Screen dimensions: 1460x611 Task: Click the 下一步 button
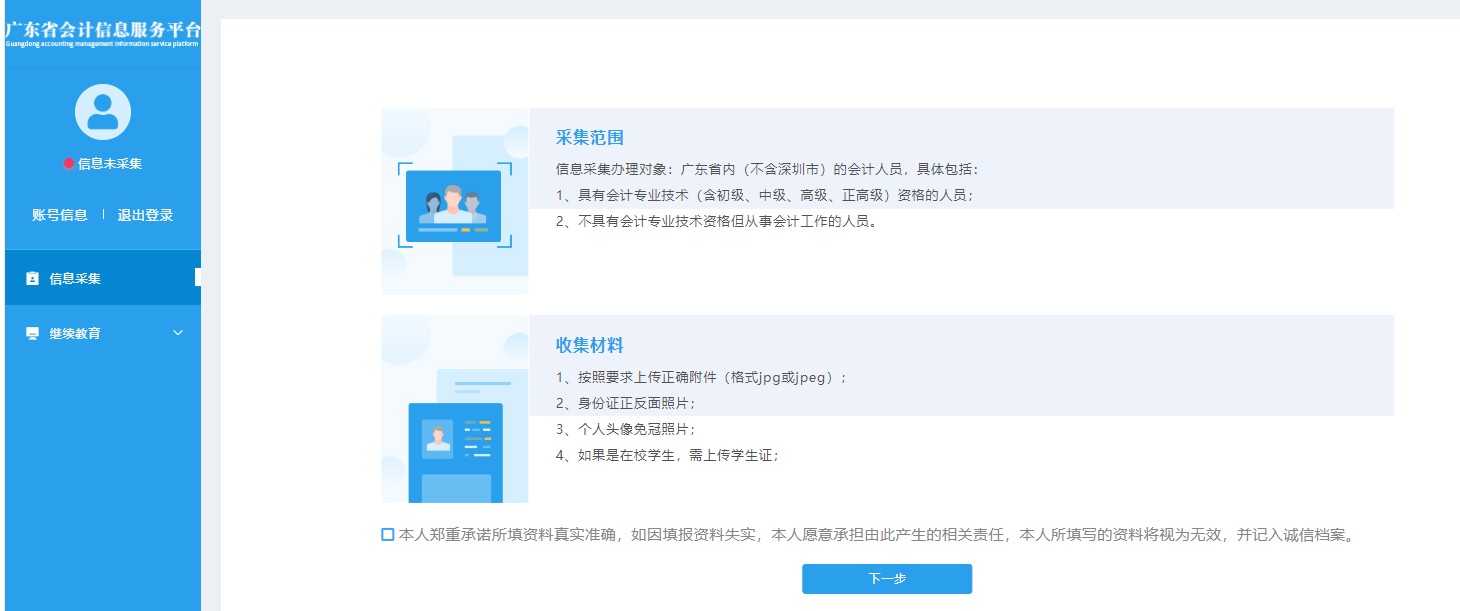886,578
